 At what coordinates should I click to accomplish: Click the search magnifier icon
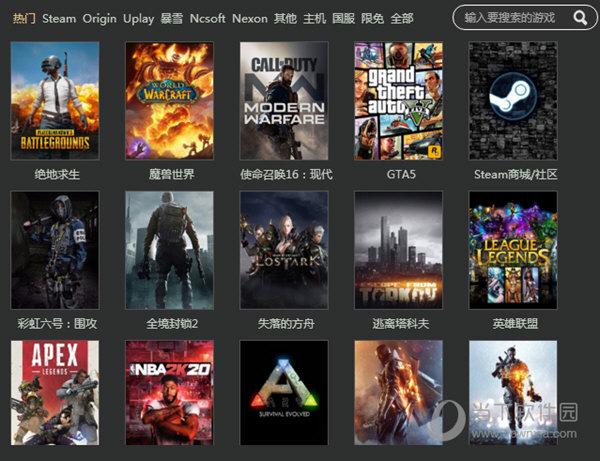coord(580,18)
